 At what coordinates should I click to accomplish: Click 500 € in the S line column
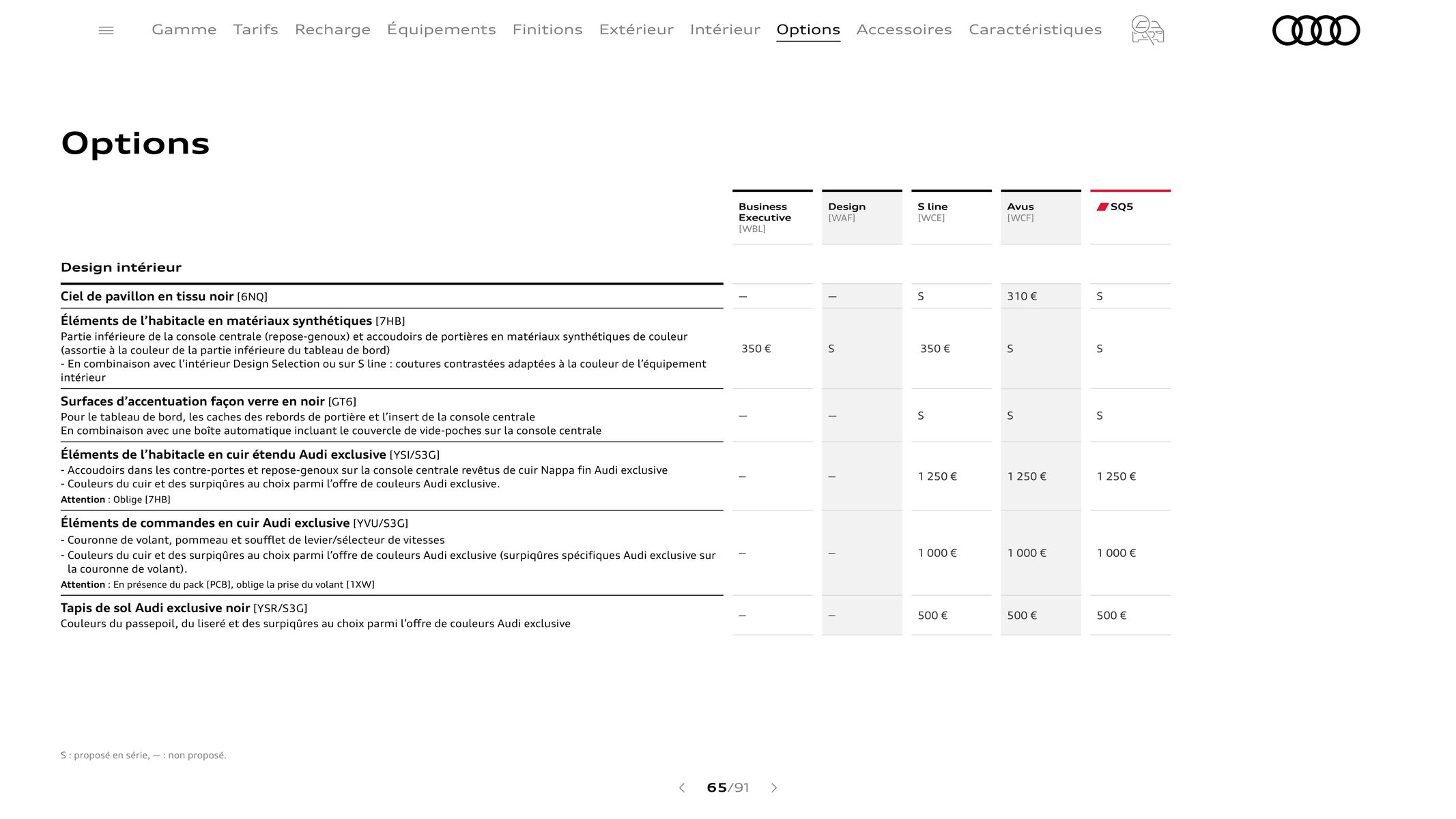coord(932,616)
